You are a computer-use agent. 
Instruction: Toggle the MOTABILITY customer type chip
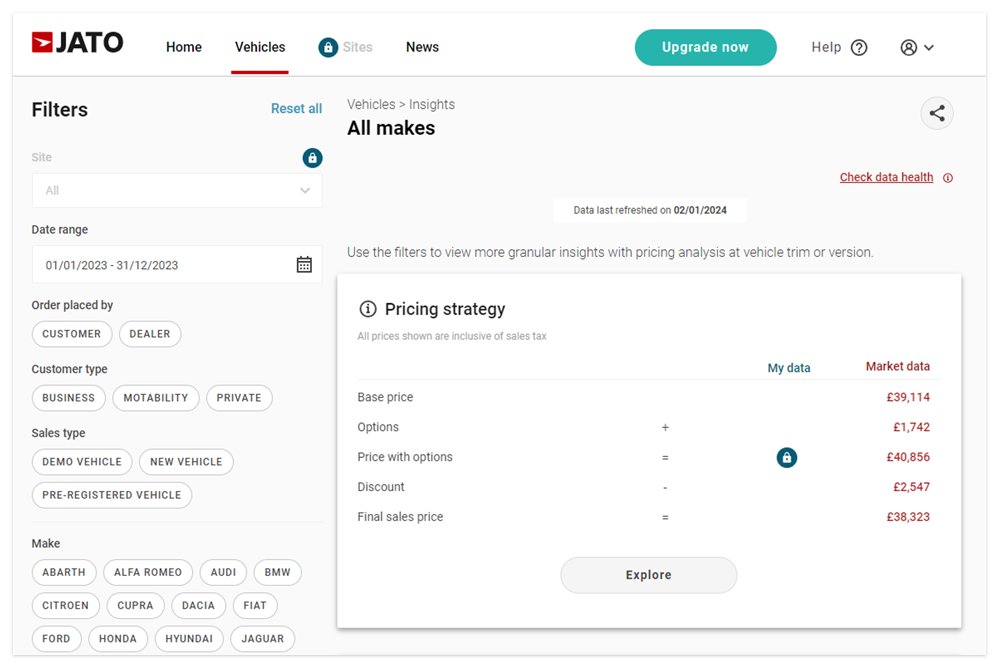(x=156, y=398)
